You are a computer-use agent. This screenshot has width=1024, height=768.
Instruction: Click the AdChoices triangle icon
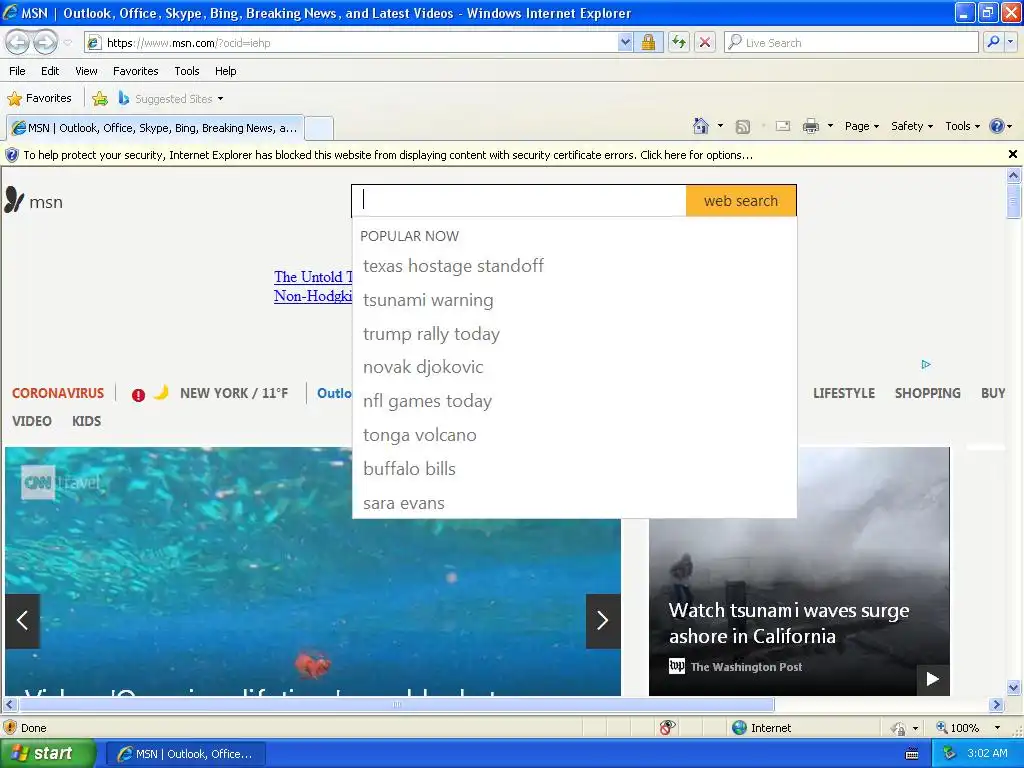click(926, 364)
